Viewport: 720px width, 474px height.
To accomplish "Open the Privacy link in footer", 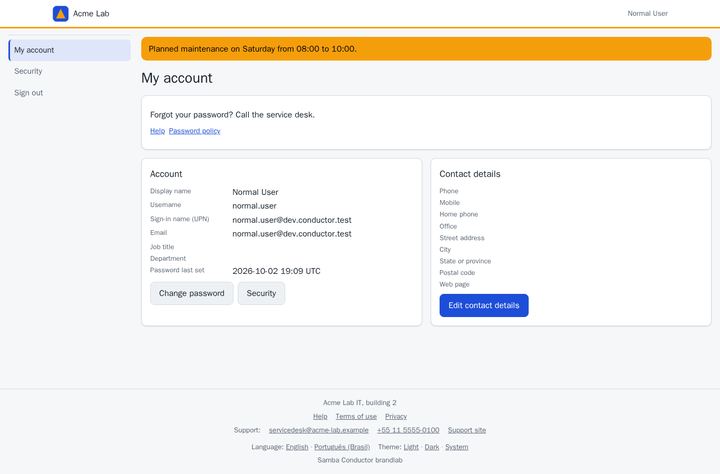I will click(x=396, y=417).
